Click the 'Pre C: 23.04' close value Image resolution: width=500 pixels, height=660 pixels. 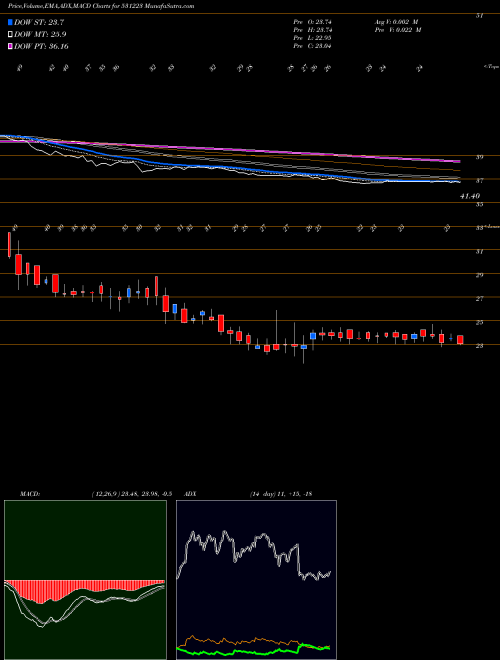312,46
